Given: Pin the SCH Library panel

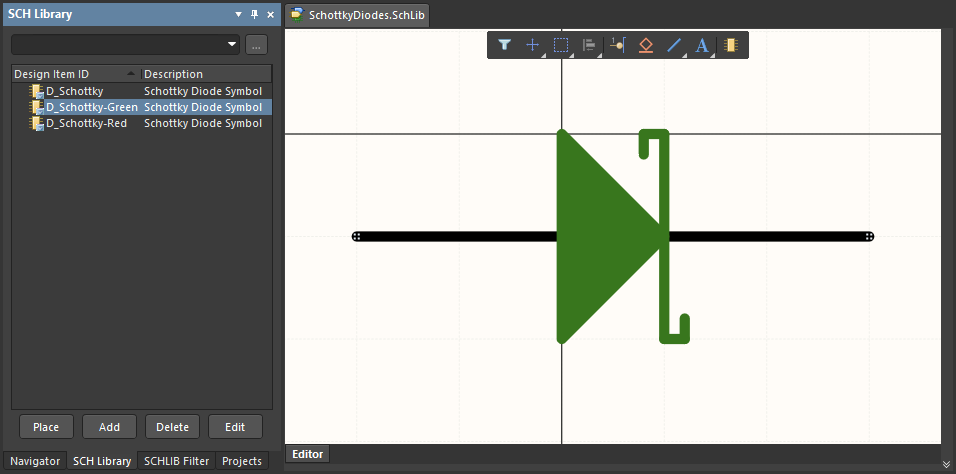Looking at the screenshot, I should point(254,15).
